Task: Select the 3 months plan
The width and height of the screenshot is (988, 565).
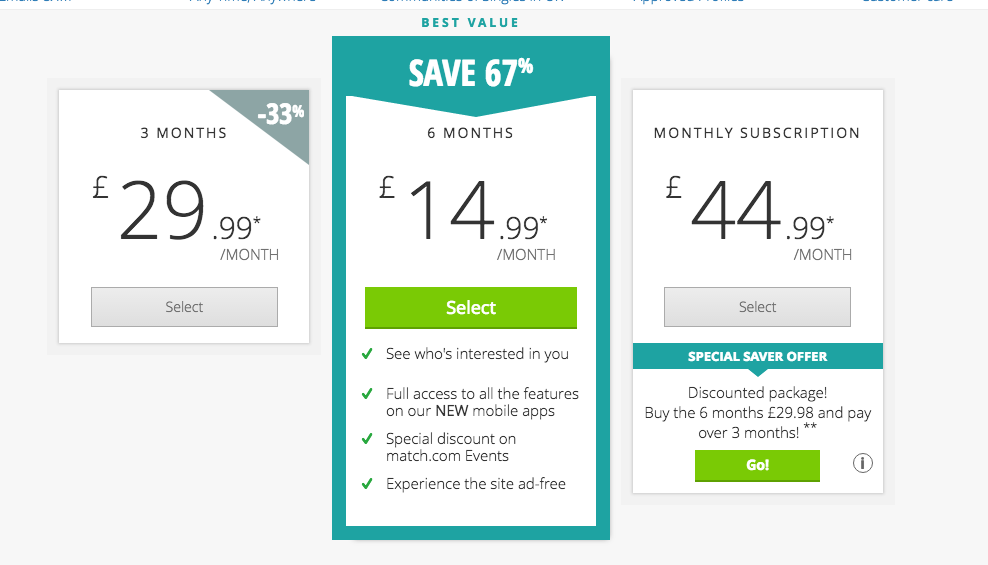Action: (184, 307)
